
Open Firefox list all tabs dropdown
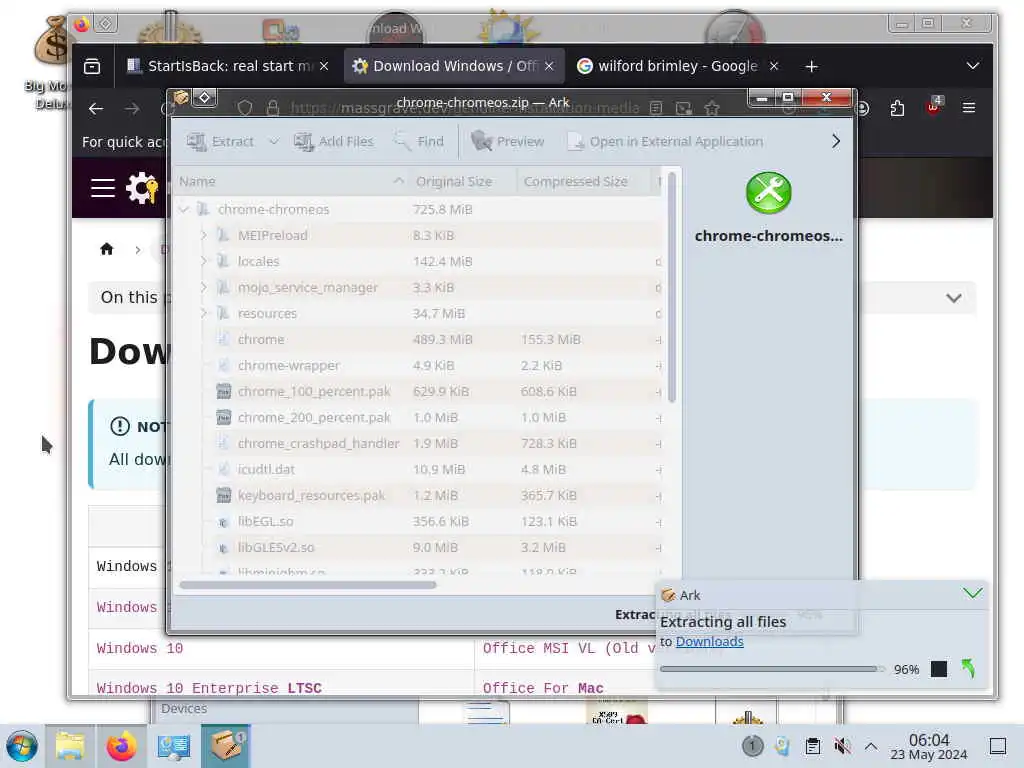pyautogui.click(x=972, y=66)
